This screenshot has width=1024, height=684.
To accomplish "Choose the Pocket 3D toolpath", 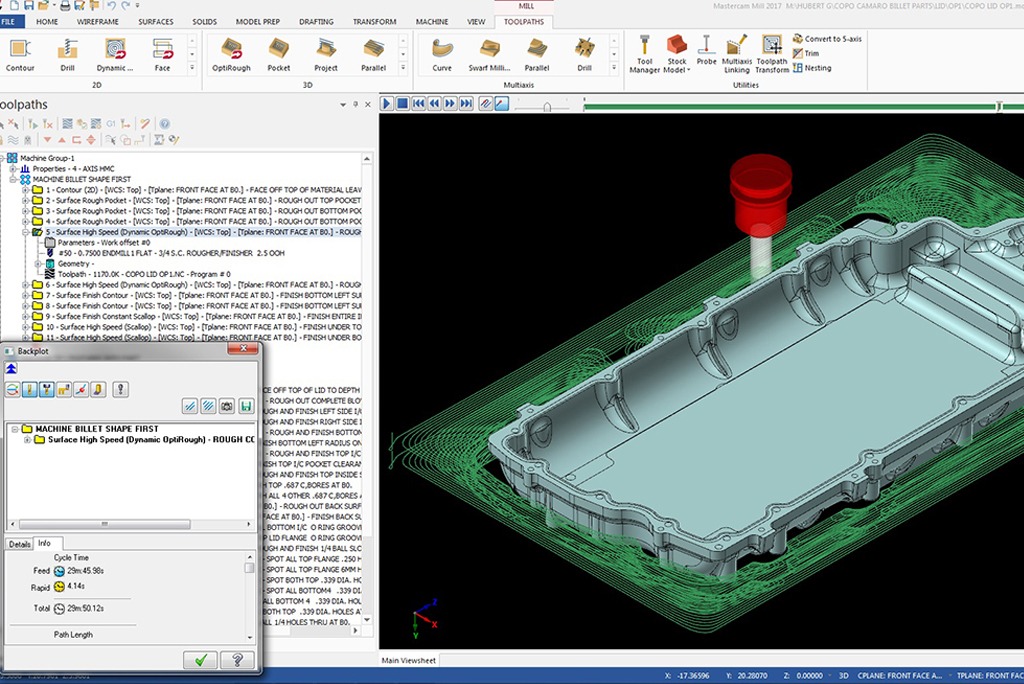I will pos(279,55).
